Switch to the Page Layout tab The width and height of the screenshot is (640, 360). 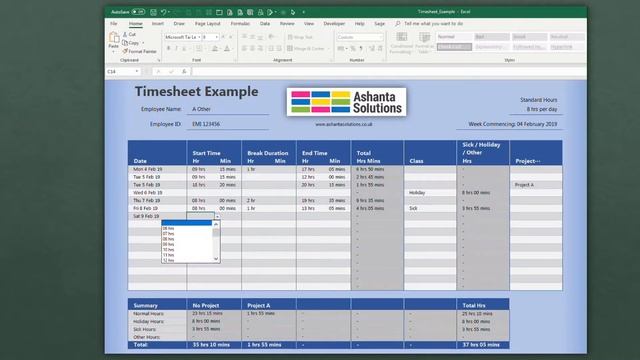click(x=208, y=24)
